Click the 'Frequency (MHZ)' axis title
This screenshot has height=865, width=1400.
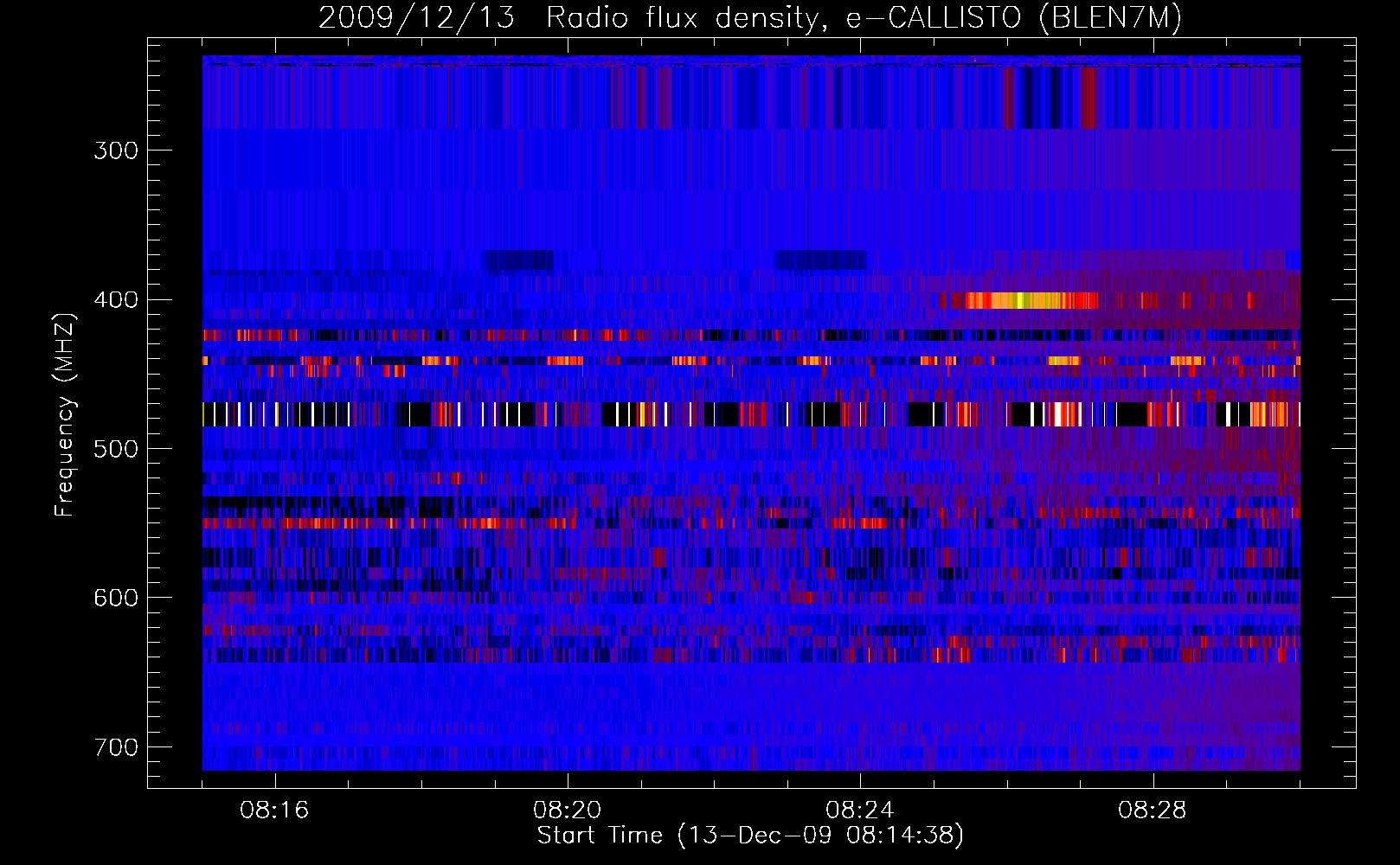pyautogui.click(x=65, y=414)
